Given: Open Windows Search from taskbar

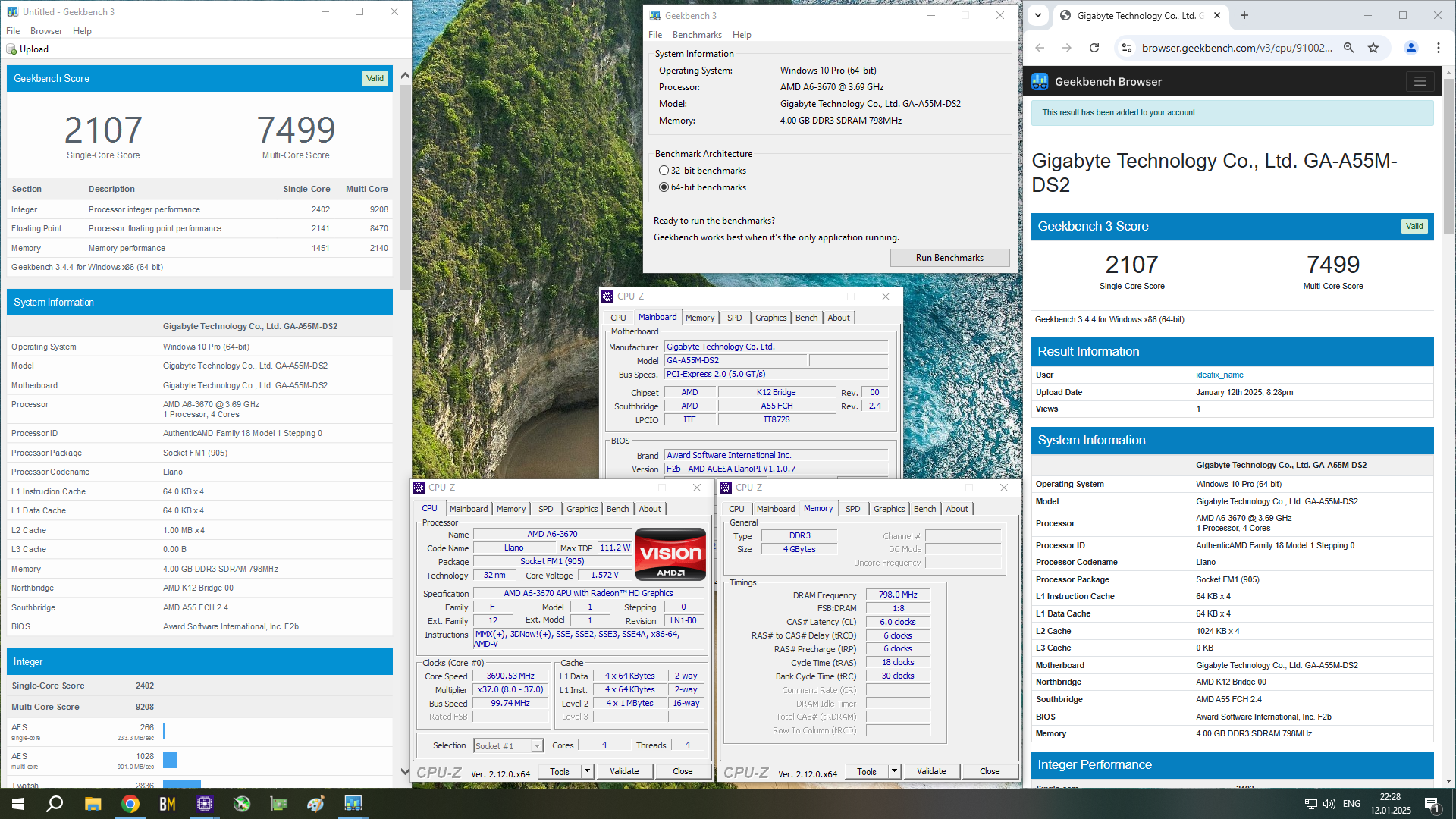Looking at the screenshot, I should [55, 804].
